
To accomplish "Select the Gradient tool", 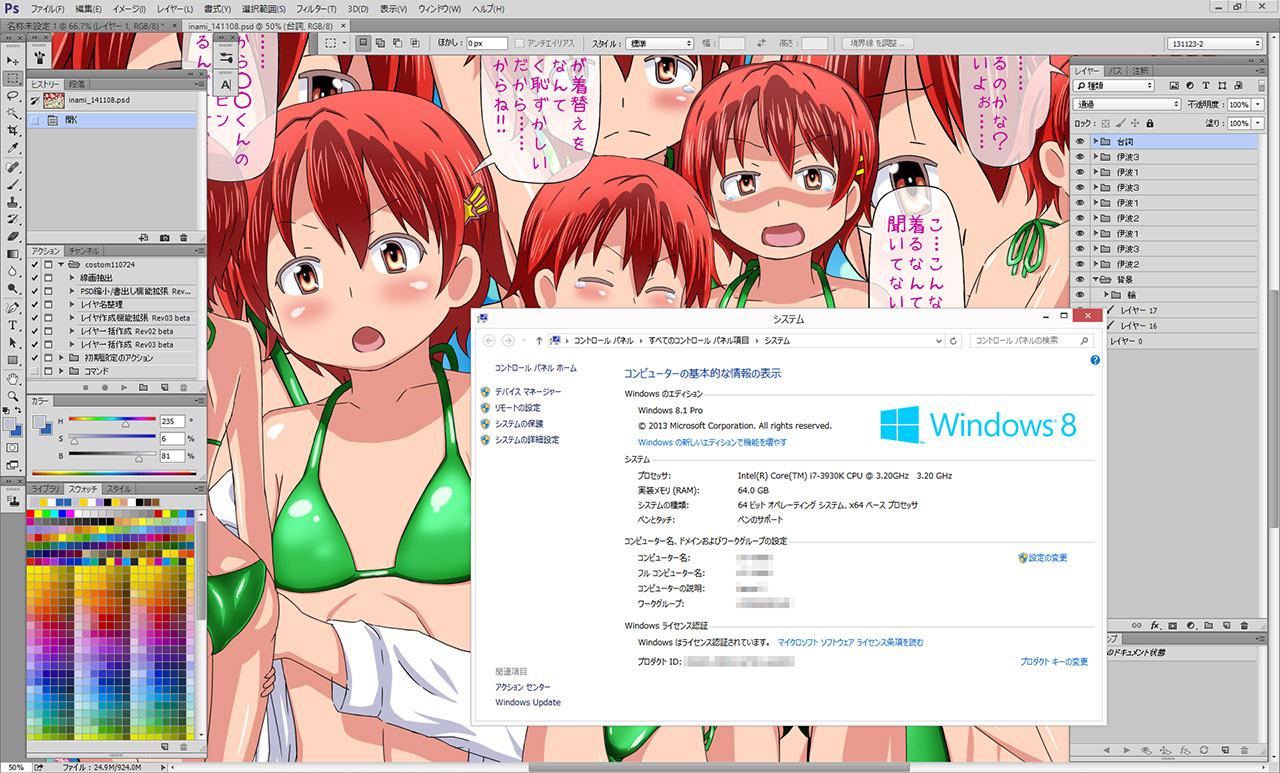I will (x=13, y=254).
